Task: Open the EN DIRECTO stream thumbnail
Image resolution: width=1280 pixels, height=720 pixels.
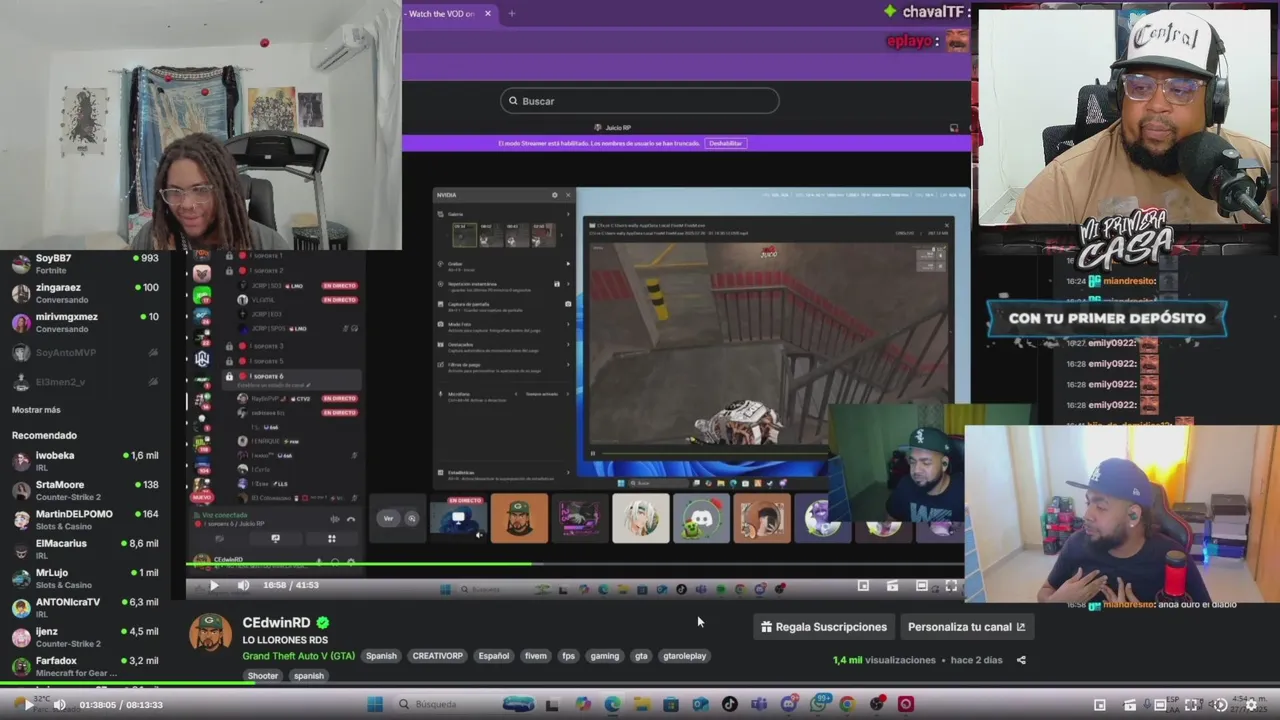Action: (x=459, y=518)
